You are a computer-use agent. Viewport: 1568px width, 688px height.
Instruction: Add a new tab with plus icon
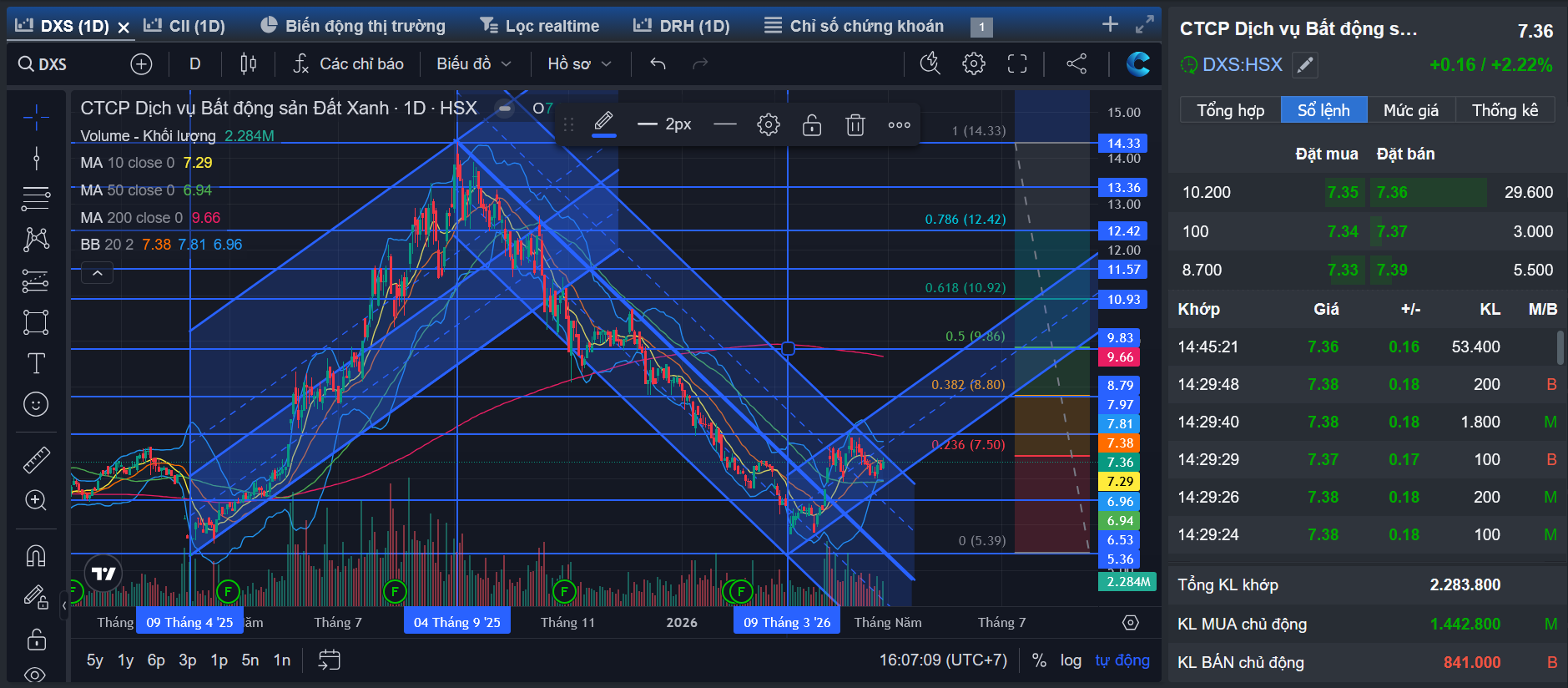[1110, 24]
